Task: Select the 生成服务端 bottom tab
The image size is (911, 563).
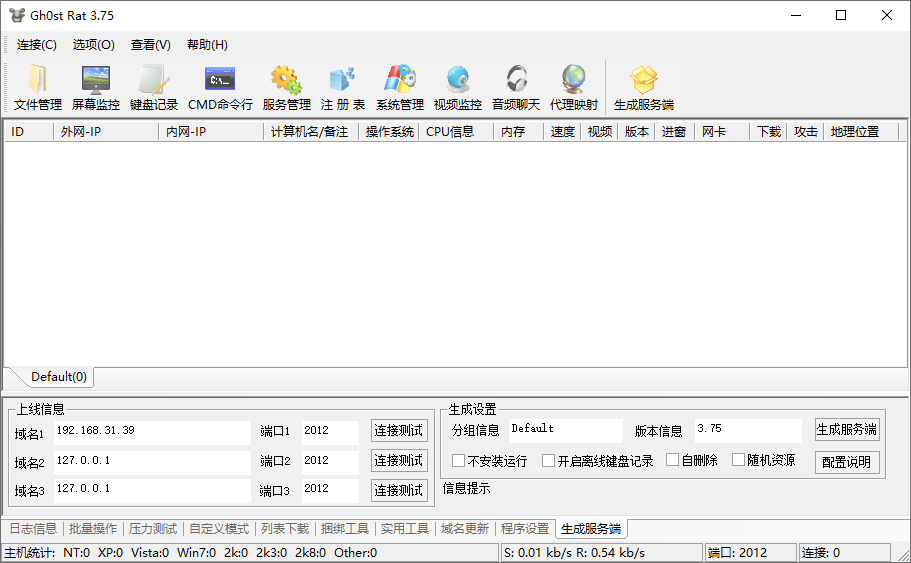Action: click(591, 529)
